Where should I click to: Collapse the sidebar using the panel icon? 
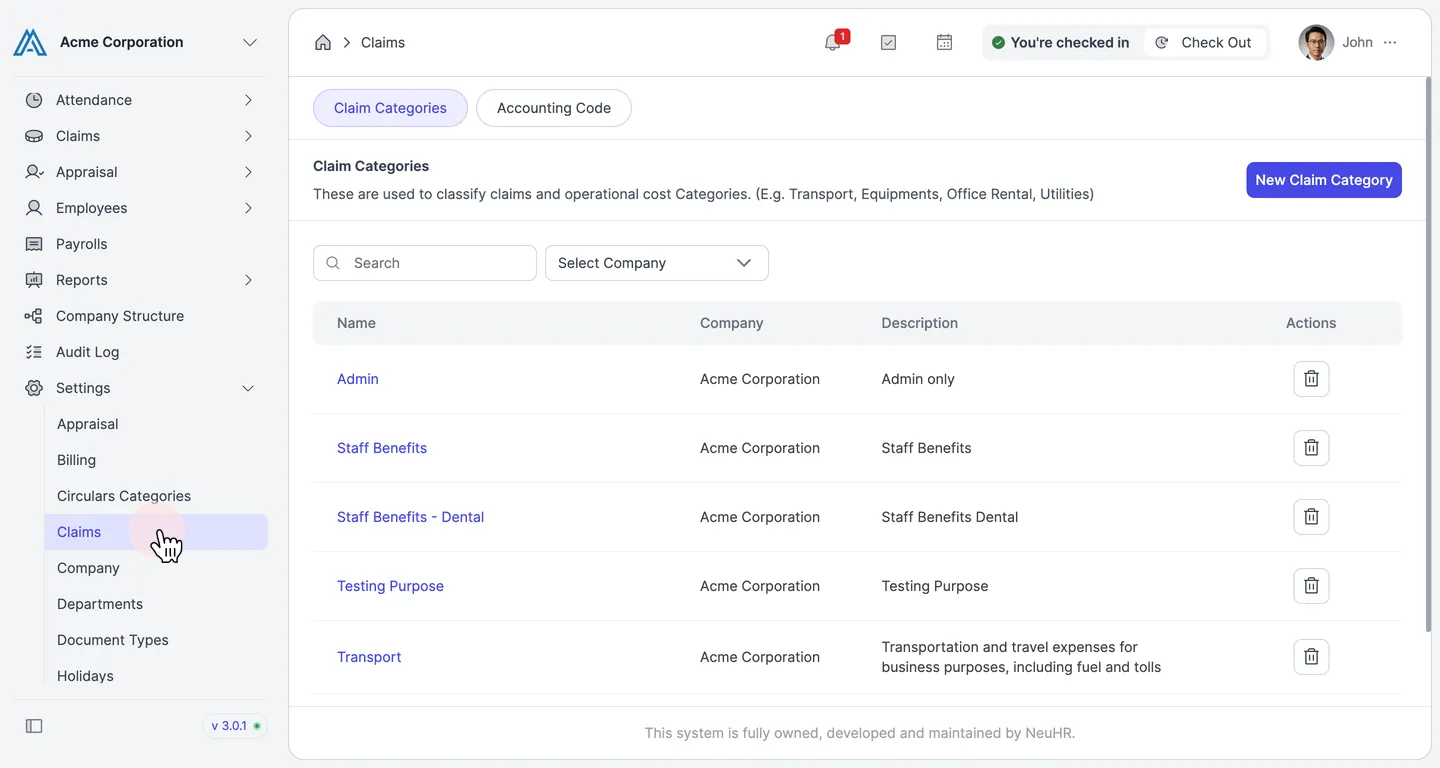(34, 726)
